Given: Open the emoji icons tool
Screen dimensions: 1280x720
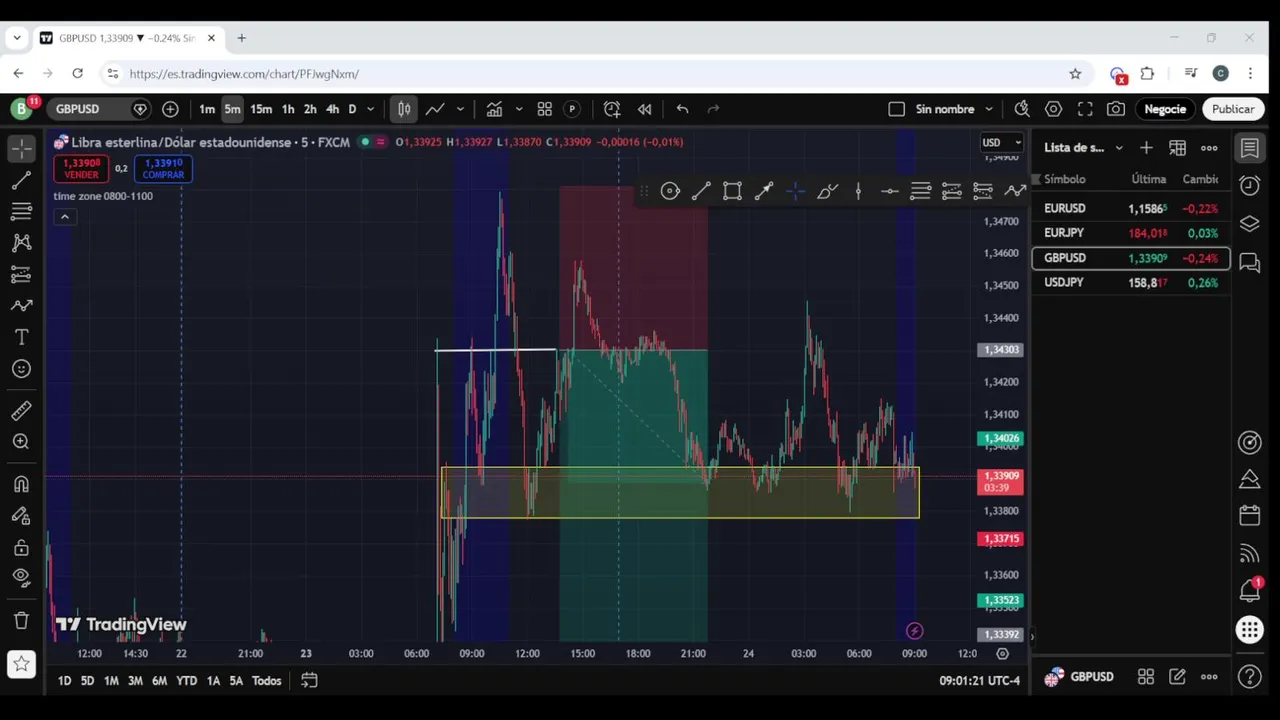Looking at the screenshot, I should (21, 369).
